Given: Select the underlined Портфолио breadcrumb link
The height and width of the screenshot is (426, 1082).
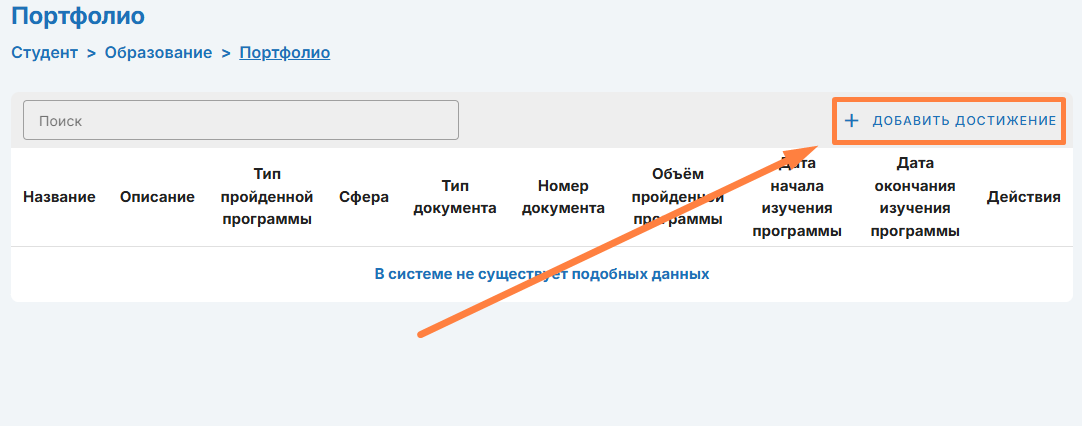Looking at the screenshot, I should click(285, 53).
